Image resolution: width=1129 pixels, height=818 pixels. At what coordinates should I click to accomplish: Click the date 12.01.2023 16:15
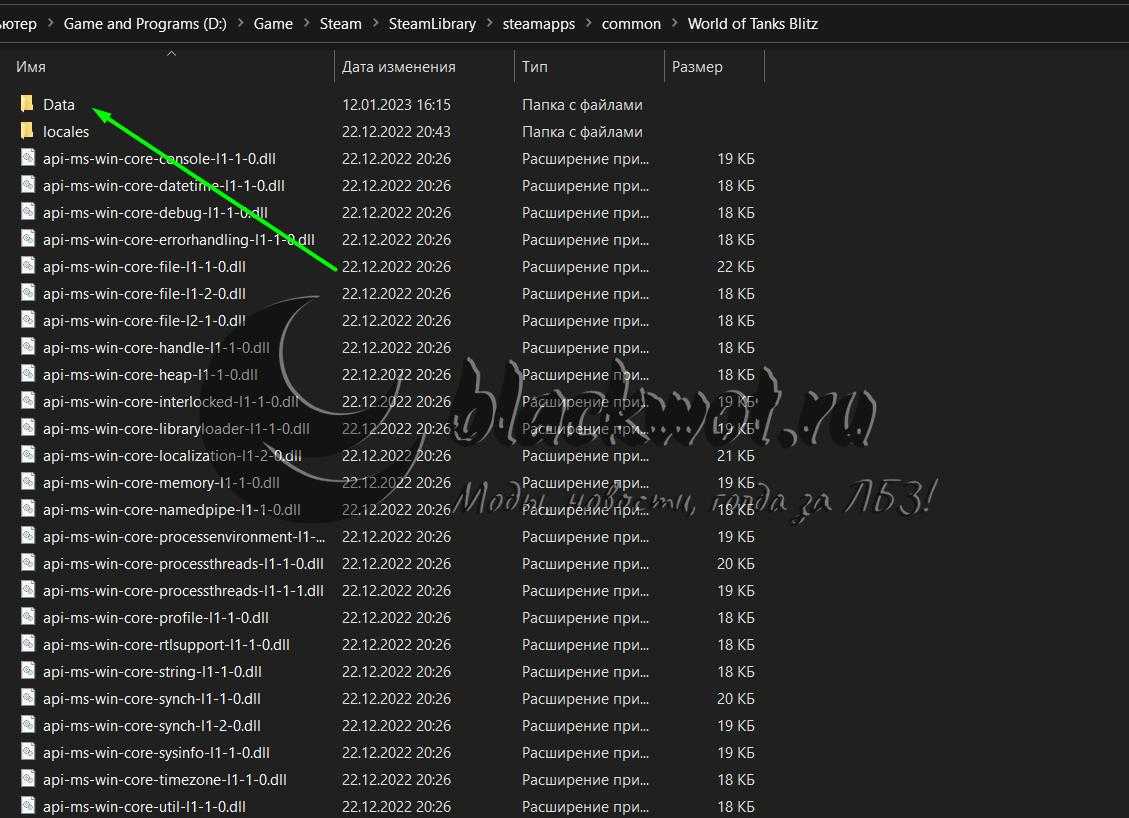(x=396, y=104)
